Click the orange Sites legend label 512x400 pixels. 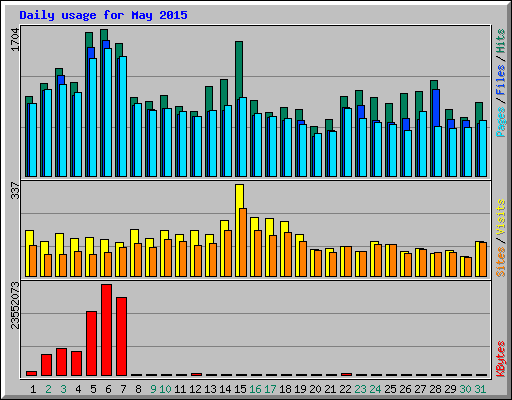[501, 262]
